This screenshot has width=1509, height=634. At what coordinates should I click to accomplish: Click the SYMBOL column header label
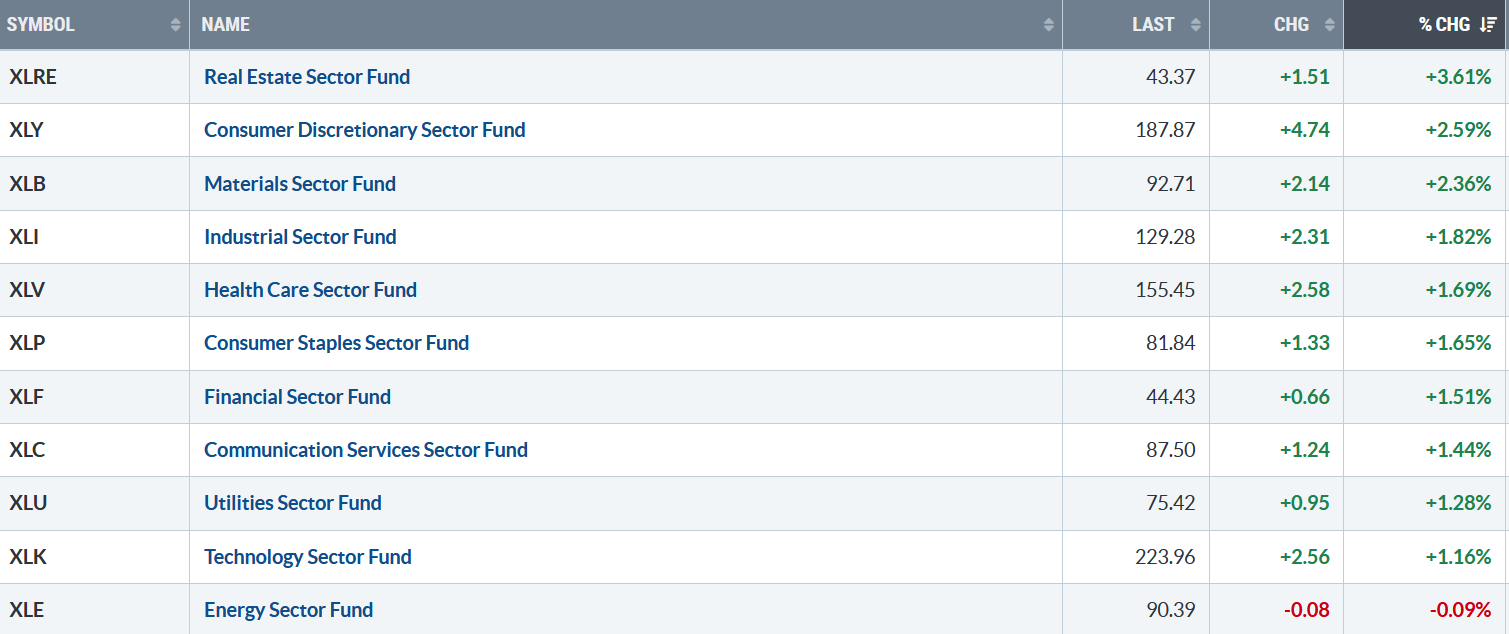[x=41, y=24]
